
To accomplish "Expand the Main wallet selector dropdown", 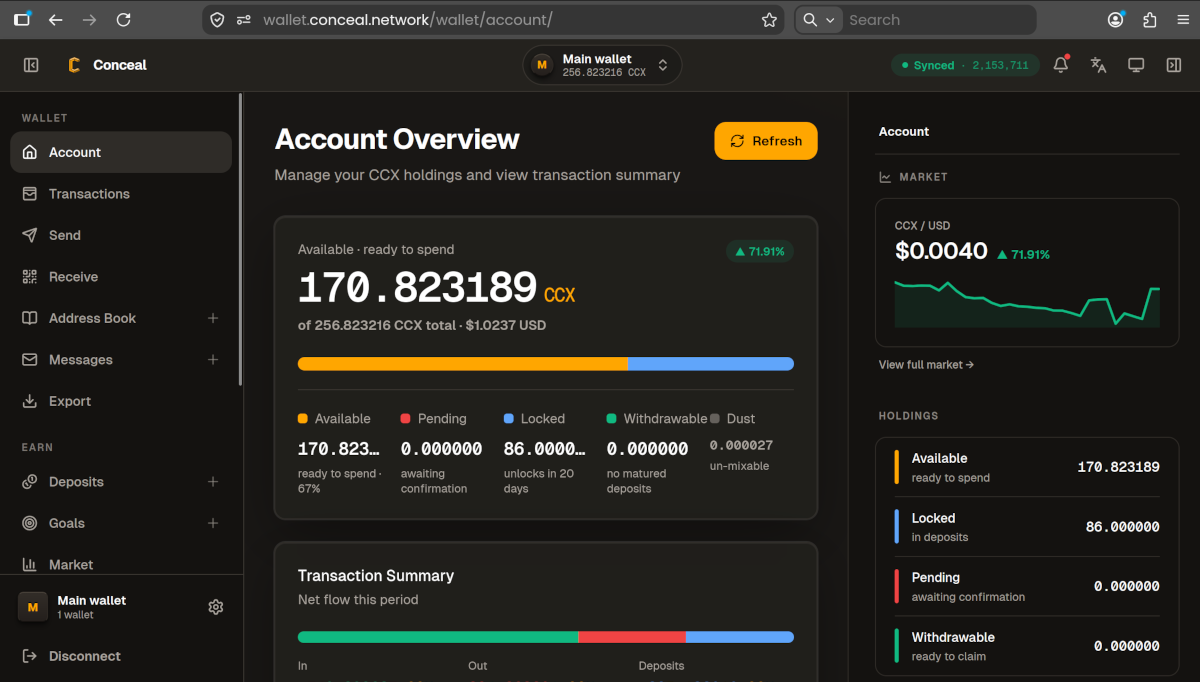I will click(x=602, y=65).
